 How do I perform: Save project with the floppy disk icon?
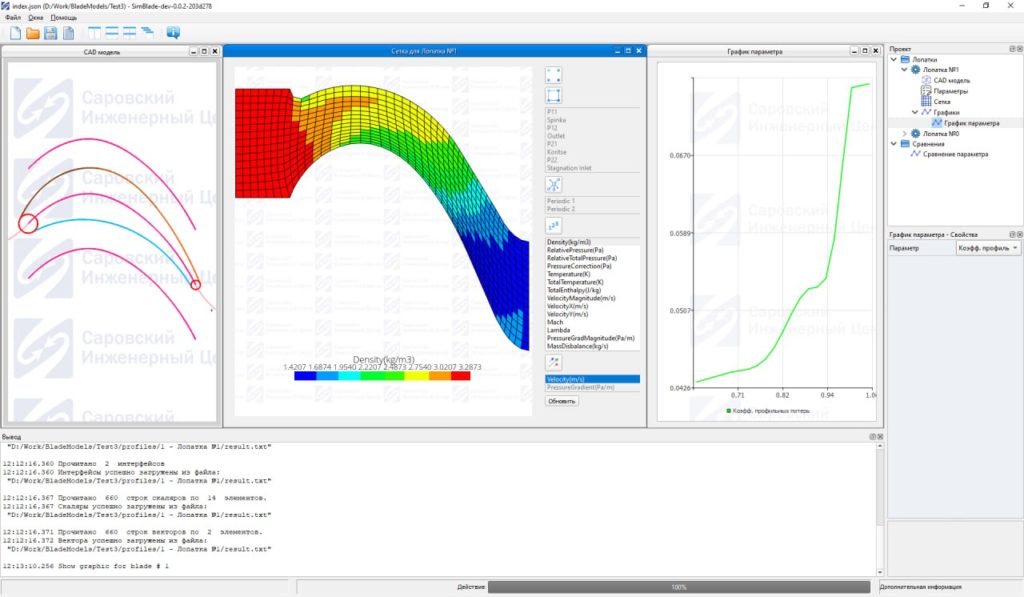click(x=50, y=33)
